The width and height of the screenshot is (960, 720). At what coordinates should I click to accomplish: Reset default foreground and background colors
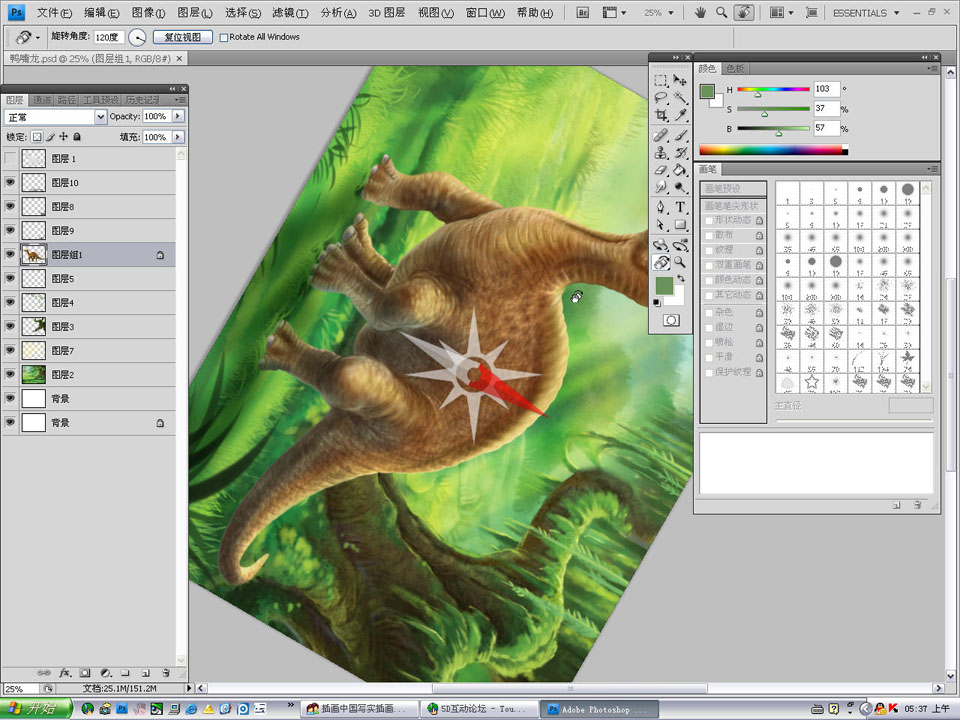coord(656,302)
